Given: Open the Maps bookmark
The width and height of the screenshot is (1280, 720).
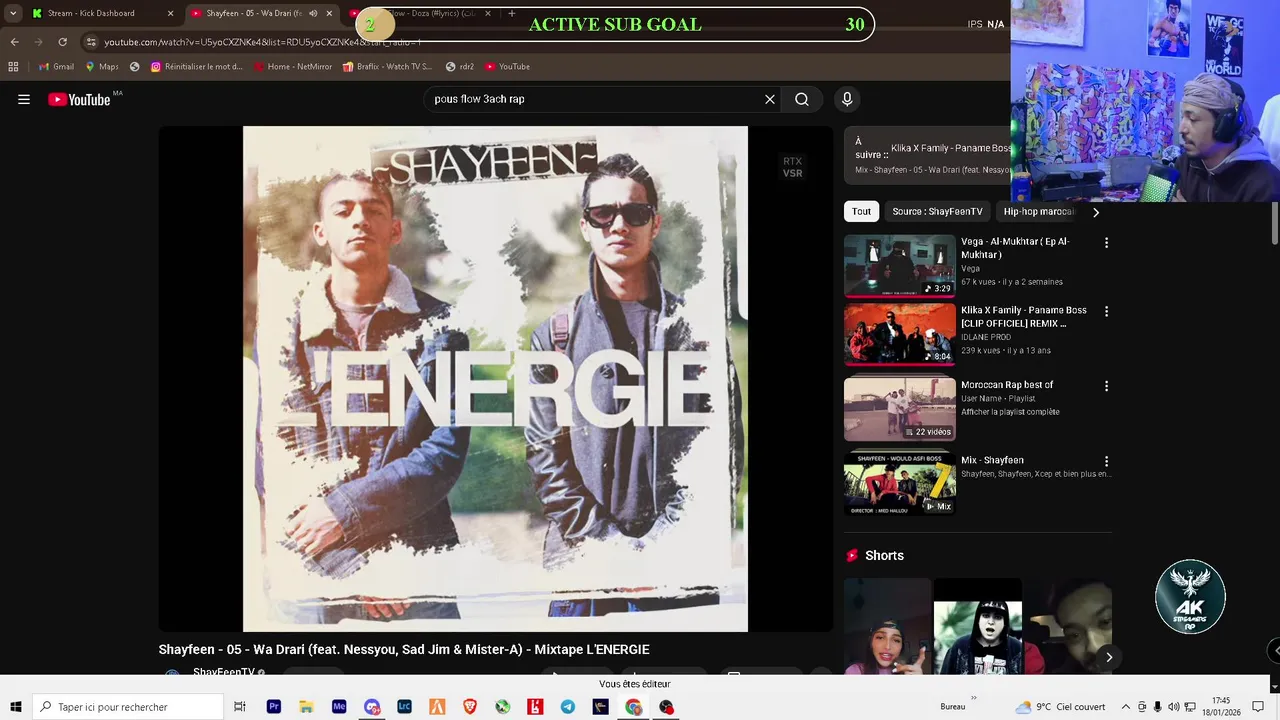Looking at the screenshot, I should coord(102,67).
